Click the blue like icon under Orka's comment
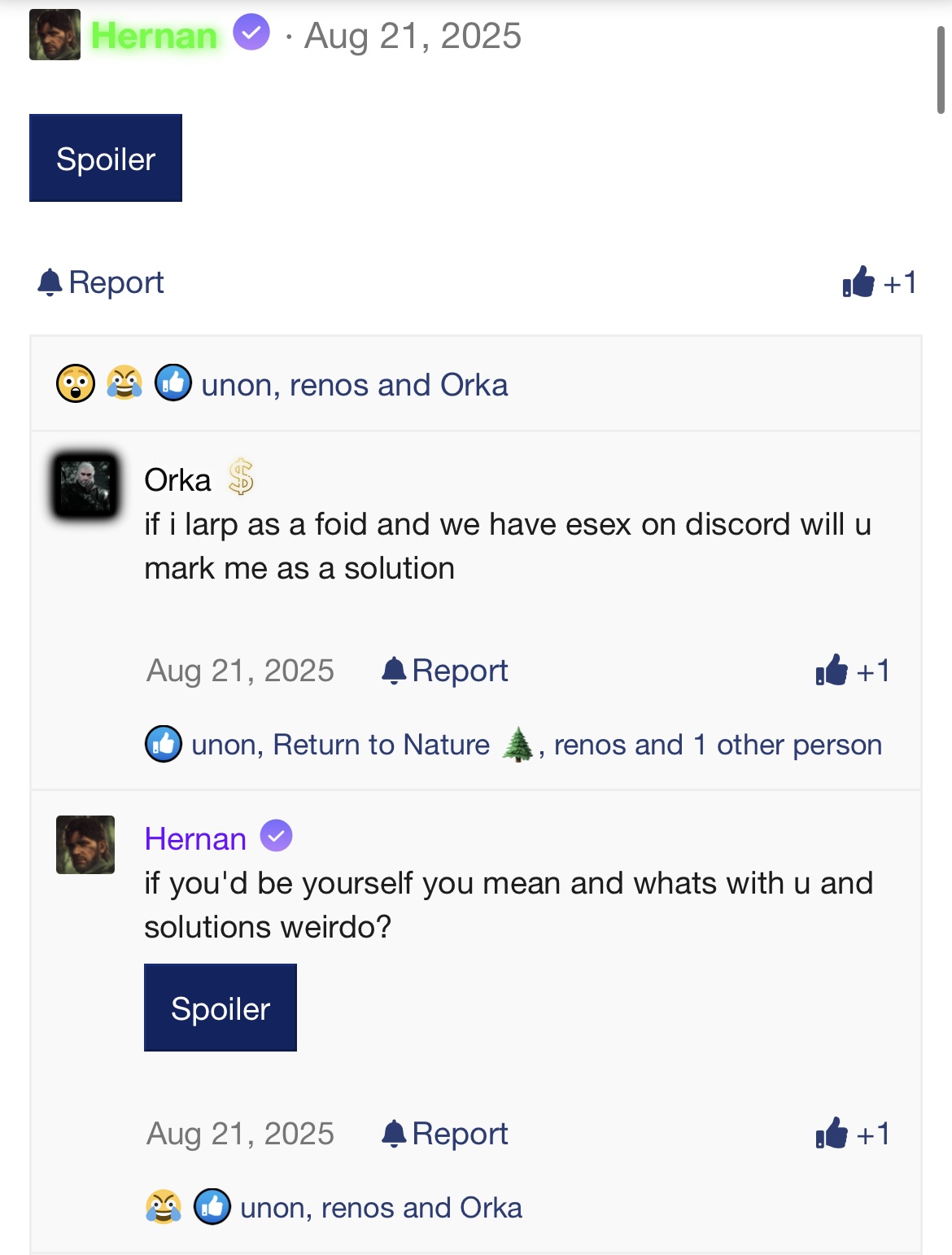Image resolution: width=952 pixels, height=1255 pixels. [x=164, y=744]
